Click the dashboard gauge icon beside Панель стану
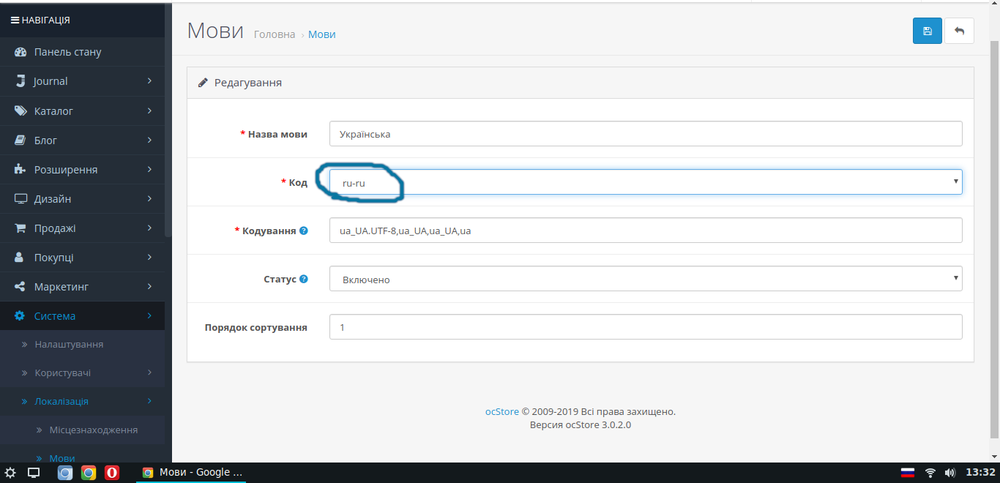Screen dimensions: 1000x483 [20, 52]
